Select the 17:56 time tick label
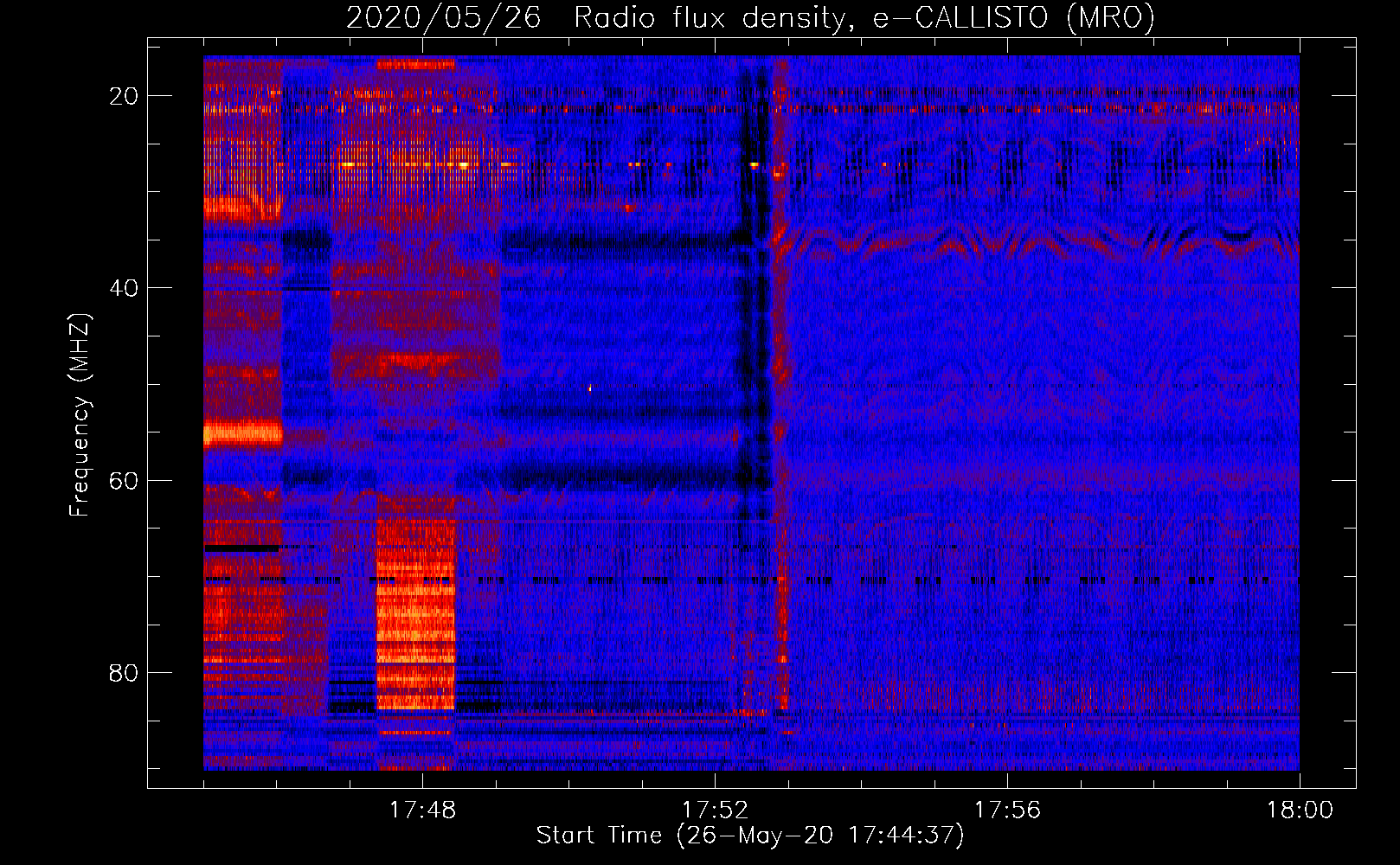 [1007, 810]
